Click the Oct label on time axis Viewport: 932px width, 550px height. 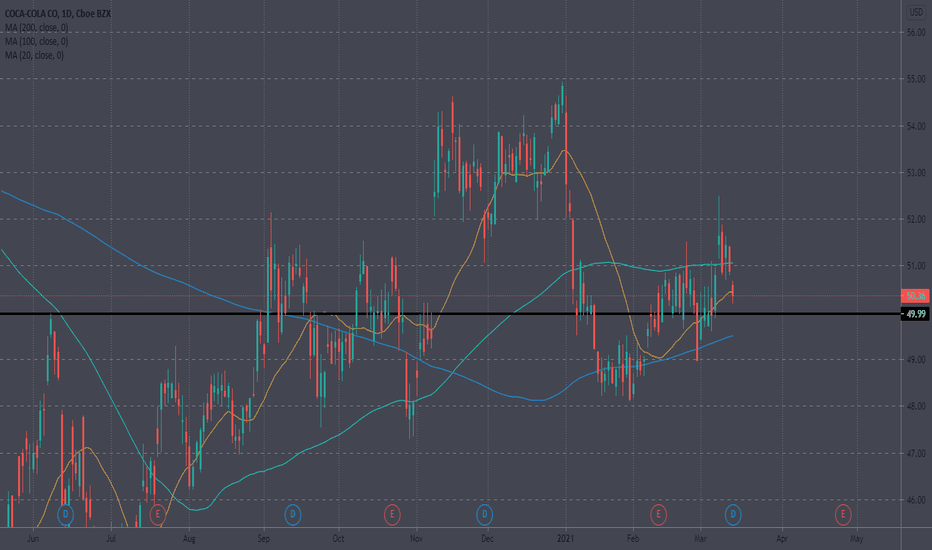tap(338, 539)
